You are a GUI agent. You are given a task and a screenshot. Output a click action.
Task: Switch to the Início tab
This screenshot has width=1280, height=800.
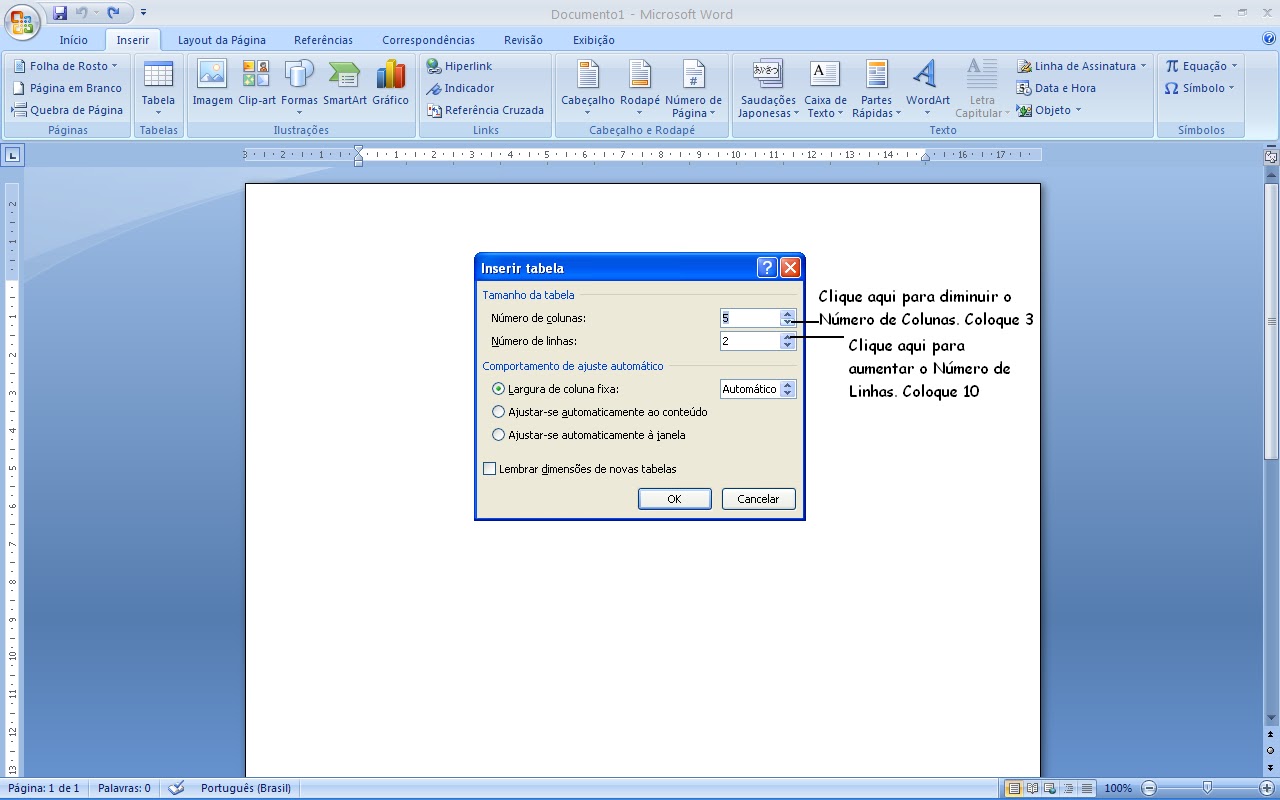(73, 40)
